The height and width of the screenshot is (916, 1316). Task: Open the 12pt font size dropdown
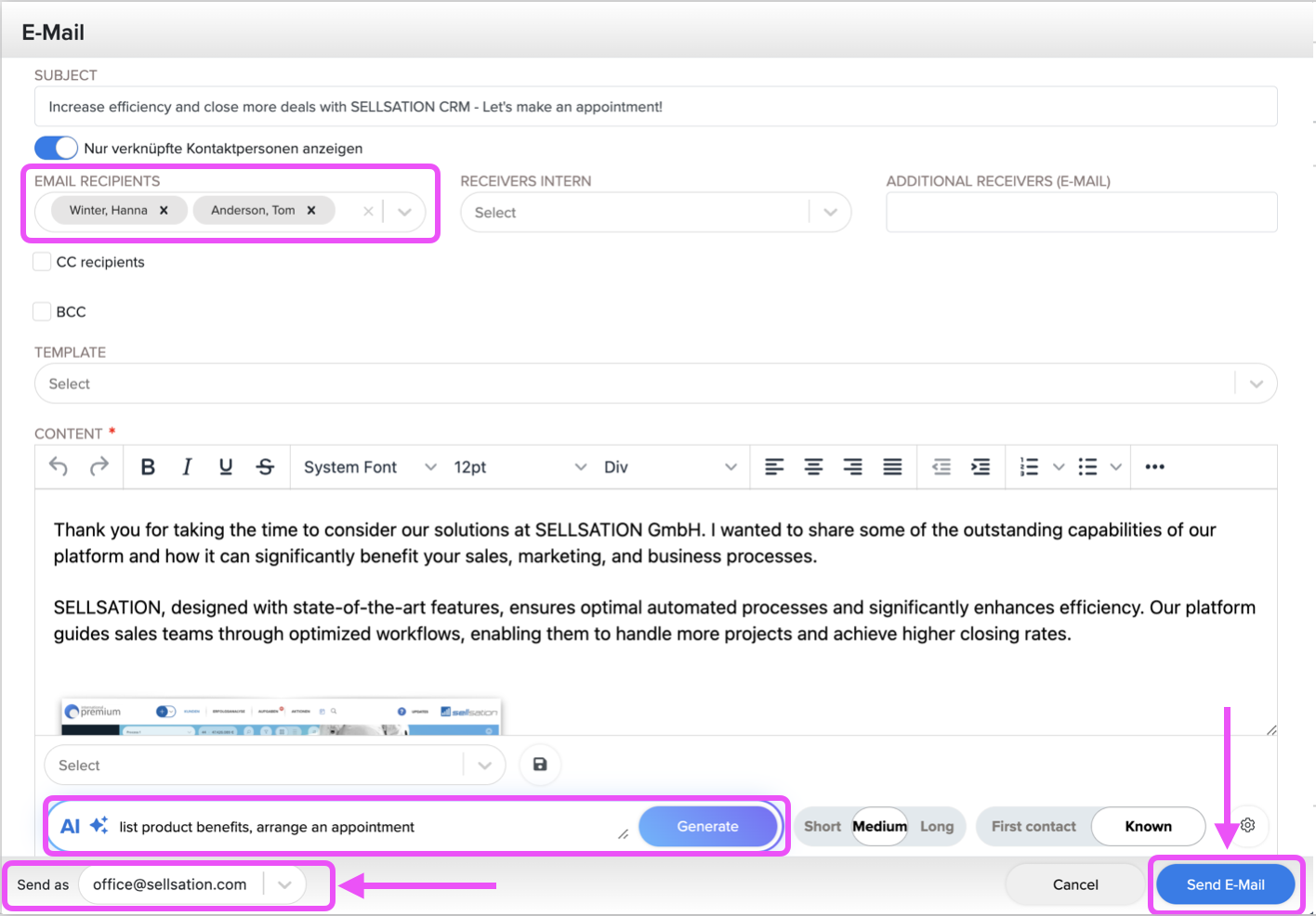[520, 466]
